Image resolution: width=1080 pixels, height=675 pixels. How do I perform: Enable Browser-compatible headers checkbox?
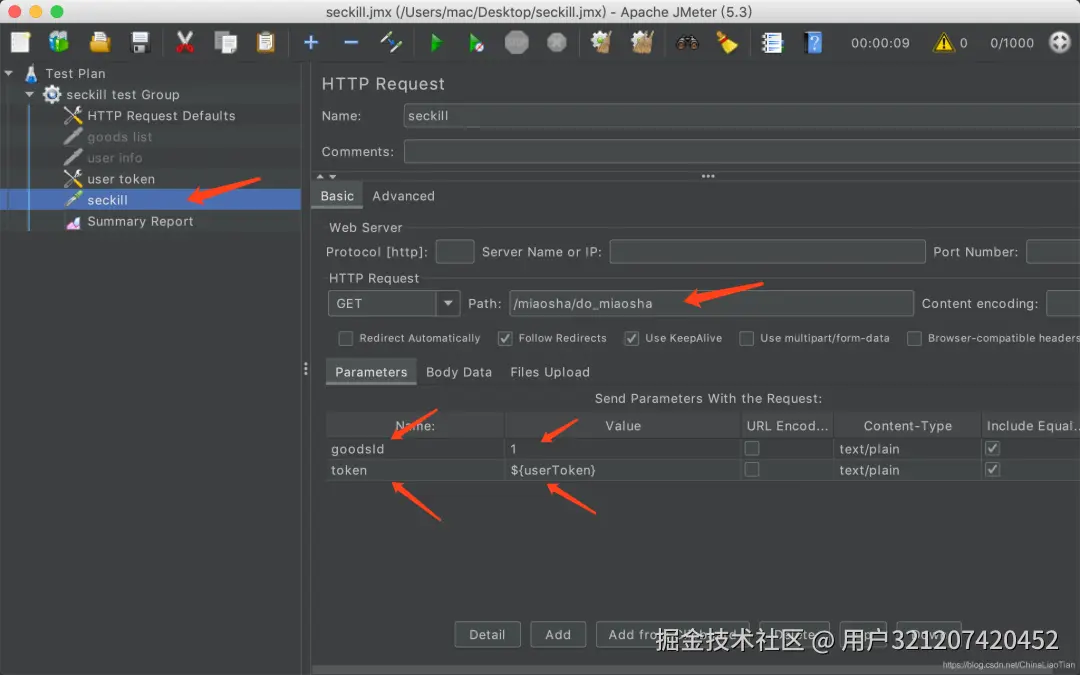pos(914,338)
